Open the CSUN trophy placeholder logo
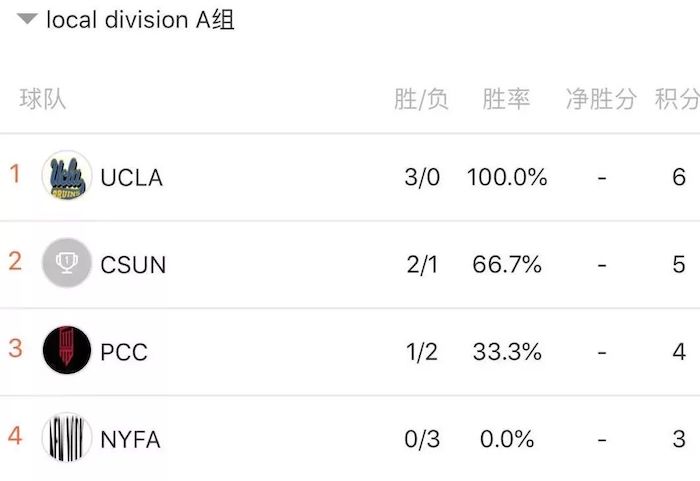The height and width of the screenshot is (481, 700). coord(67,263)
